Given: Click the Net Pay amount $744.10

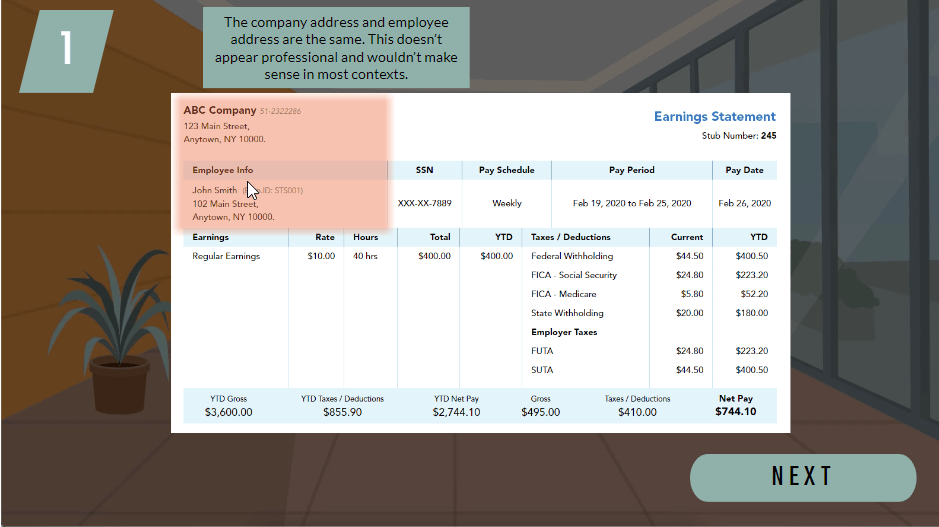Looking at the screenshot, I should tap(735, 411).
